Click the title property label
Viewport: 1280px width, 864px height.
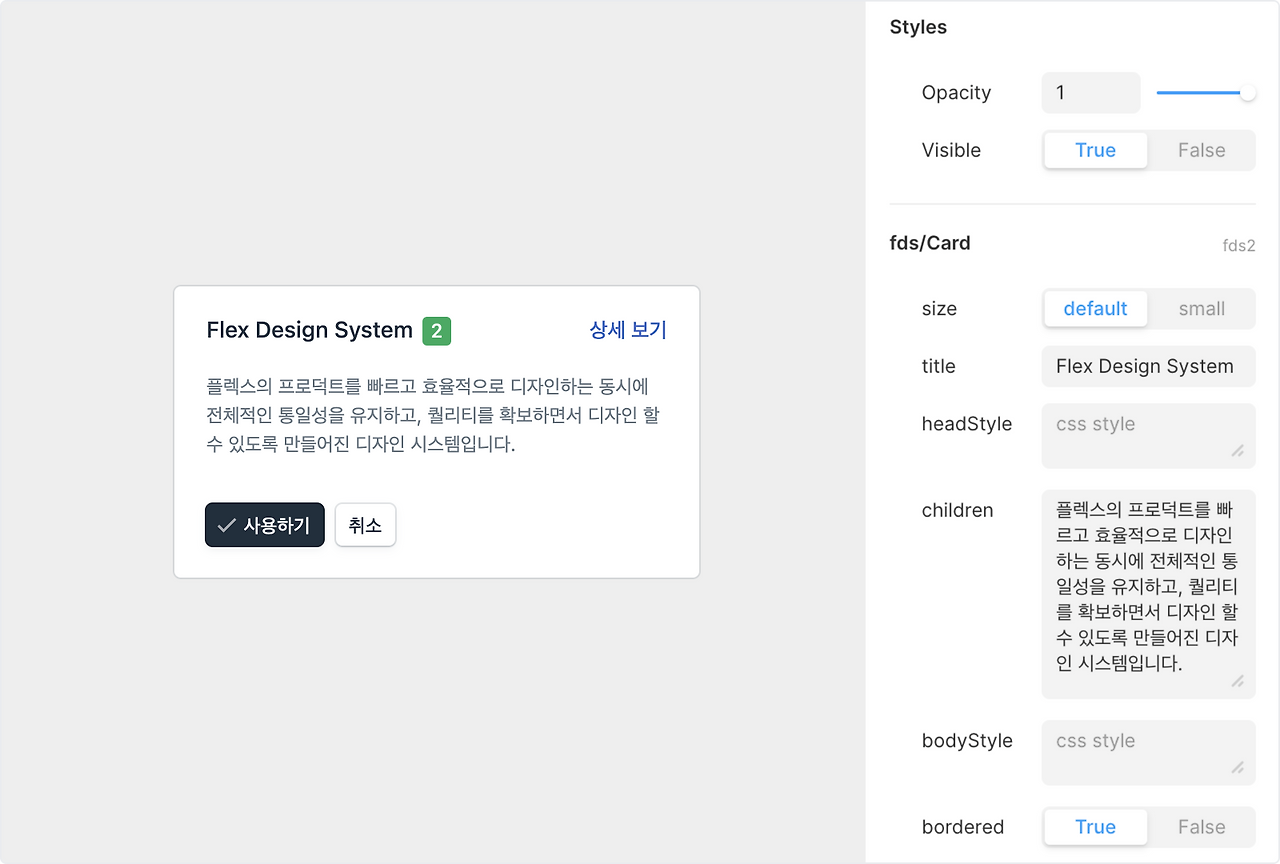pos(938,367)
